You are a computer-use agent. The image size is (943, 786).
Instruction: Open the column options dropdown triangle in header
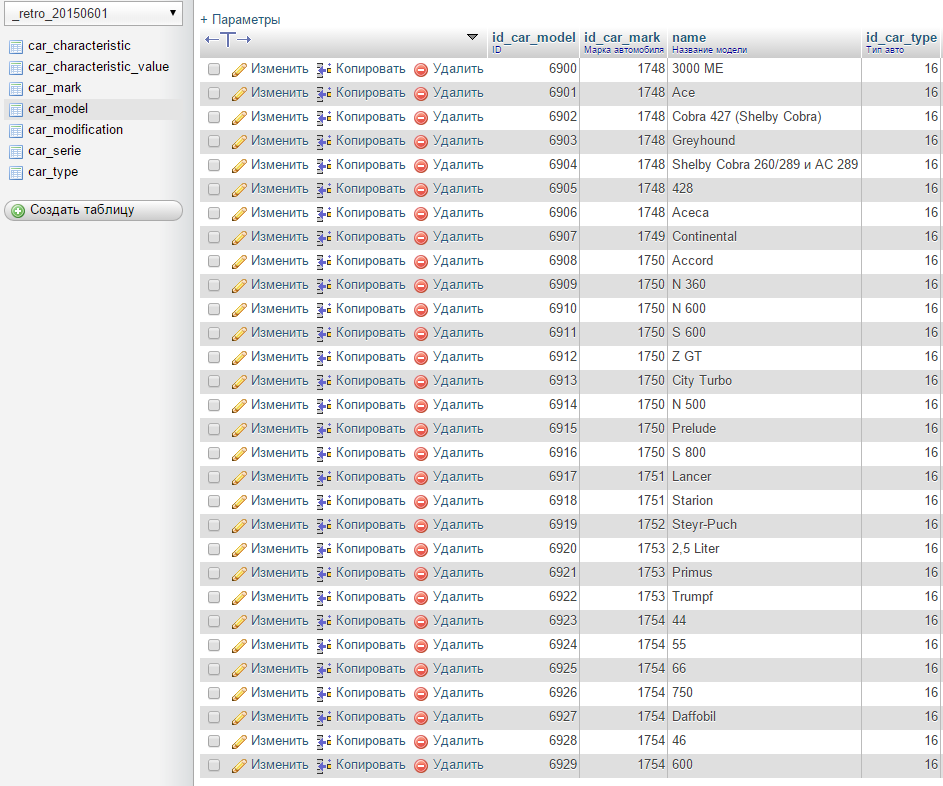(x=472, y=37)
